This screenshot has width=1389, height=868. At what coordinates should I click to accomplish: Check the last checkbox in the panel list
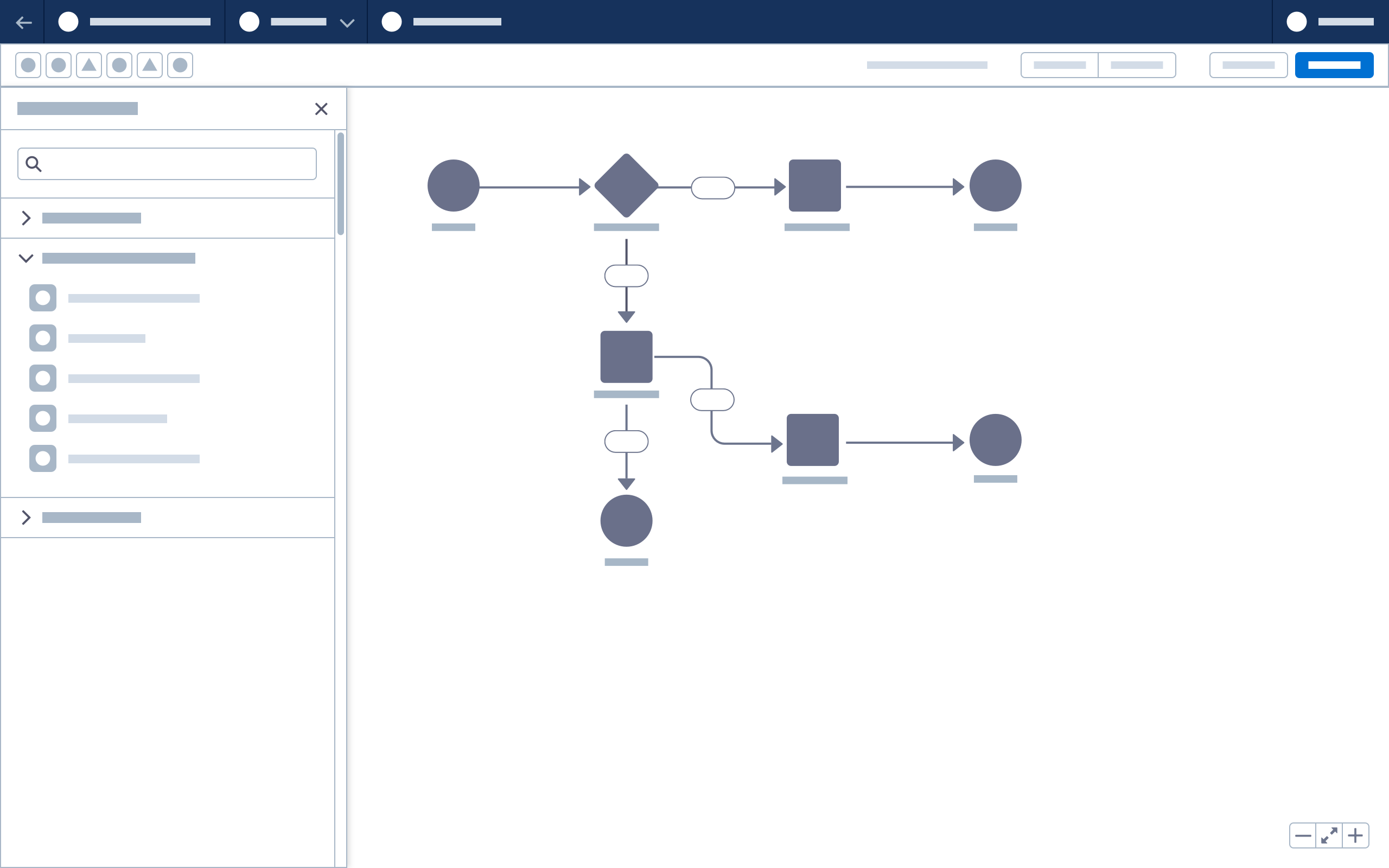point(42,458)
